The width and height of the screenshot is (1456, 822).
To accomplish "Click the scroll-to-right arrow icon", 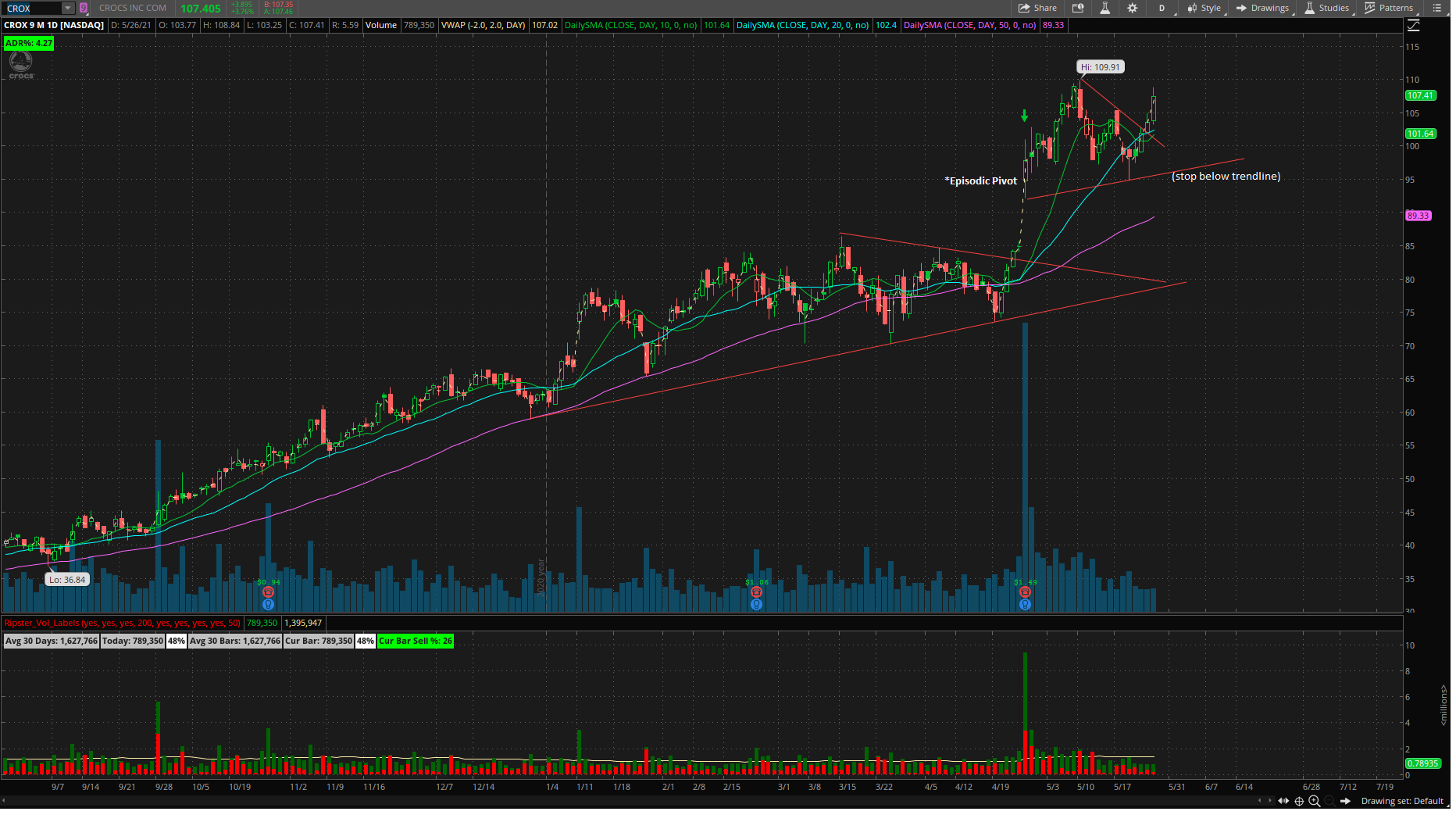I will (1345, 801).
